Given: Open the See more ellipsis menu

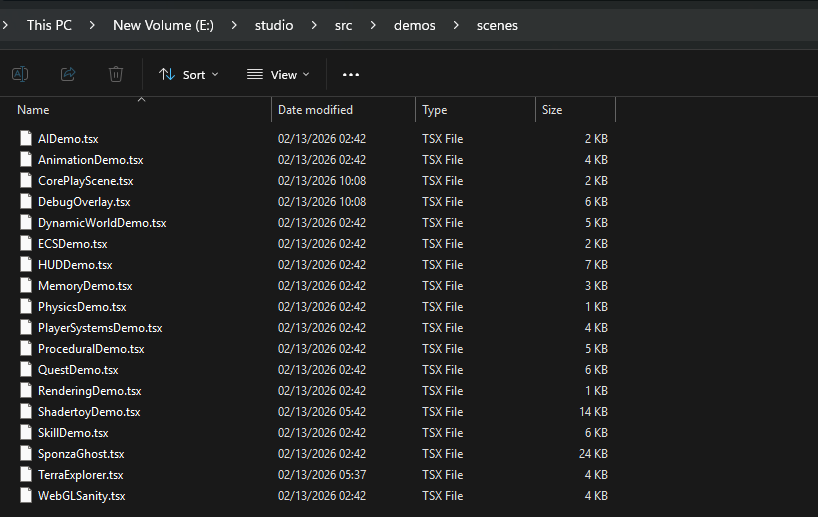Looking at the screenshot, I should coord(350,75).
